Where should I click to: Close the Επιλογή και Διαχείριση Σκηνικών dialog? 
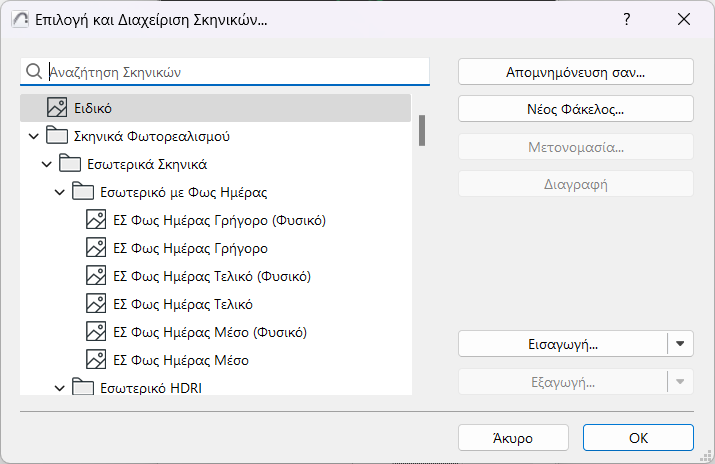click(684, 19)
